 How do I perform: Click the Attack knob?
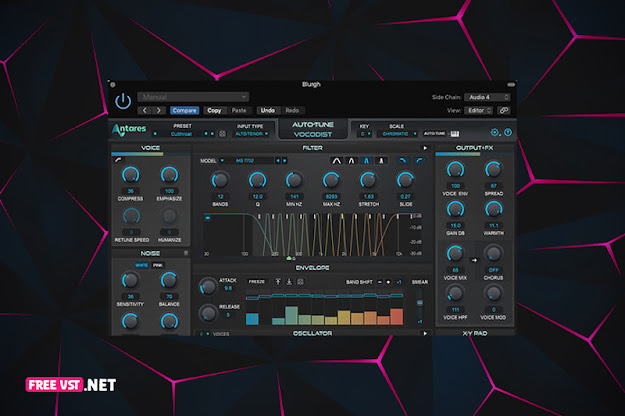(x=208, y=286)
